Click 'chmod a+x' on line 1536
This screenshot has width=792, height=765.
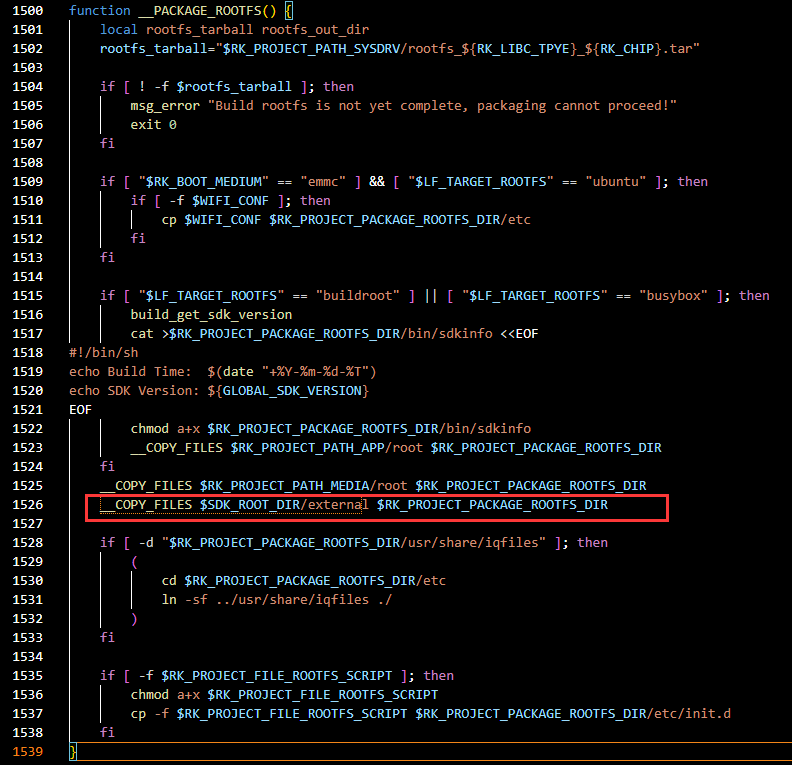pos(165,695)
